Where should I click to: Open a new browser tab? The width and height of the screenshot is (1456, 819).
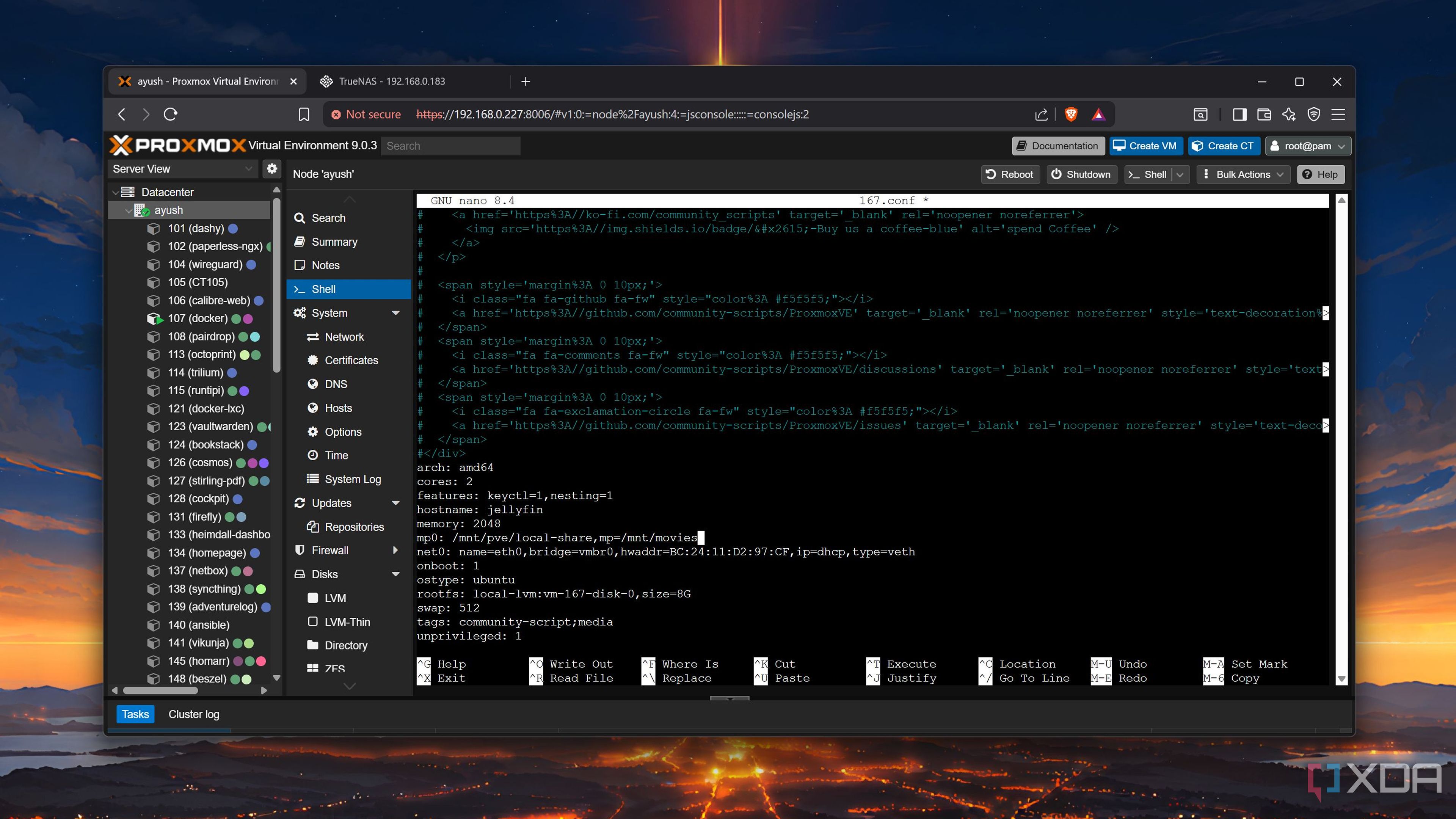526,82
